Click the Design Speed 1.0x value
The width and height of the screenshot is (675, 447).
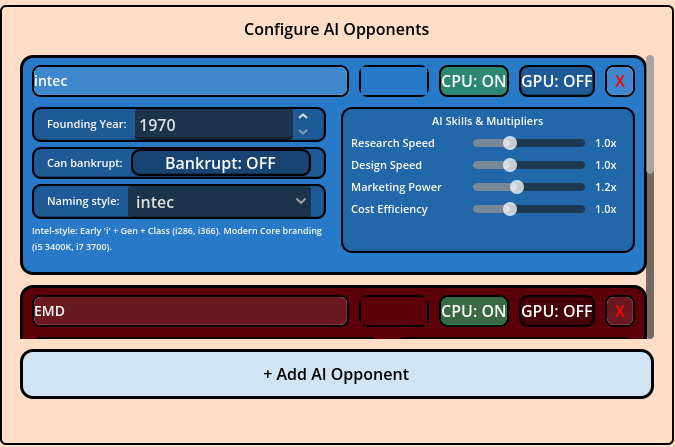pyautogui.click(x=606, y=165)
